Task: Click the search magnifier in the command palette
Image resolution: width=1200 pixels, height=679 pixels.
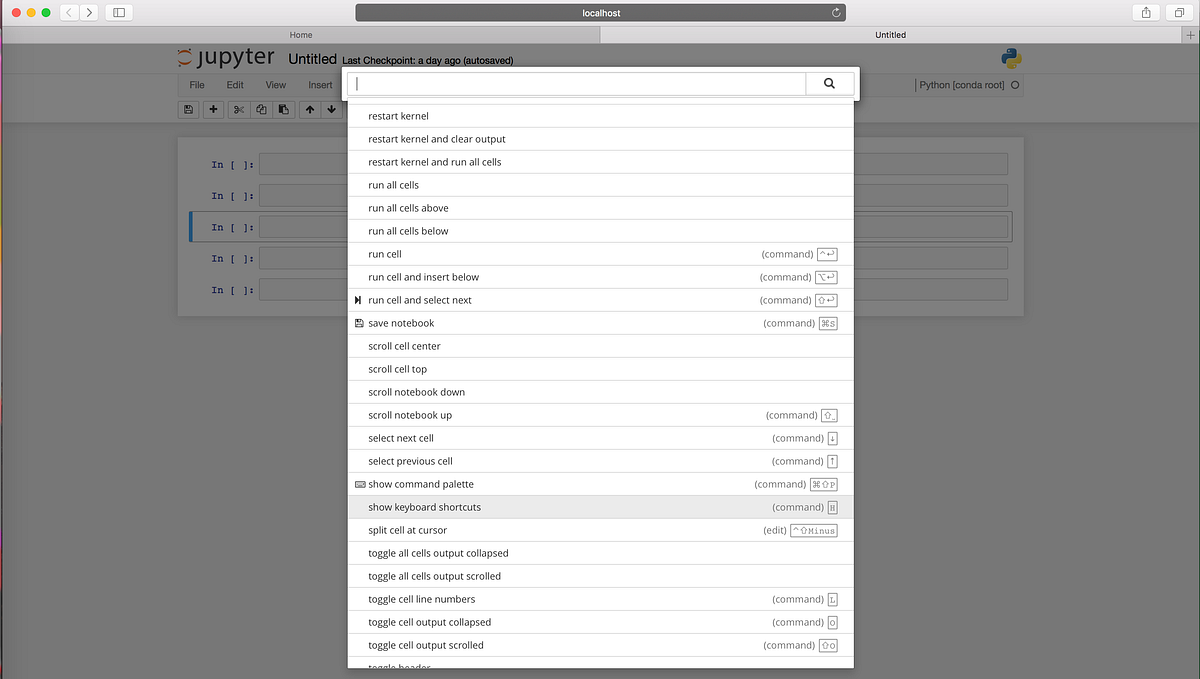Action: pyautogui.click(x=829, y=83)
